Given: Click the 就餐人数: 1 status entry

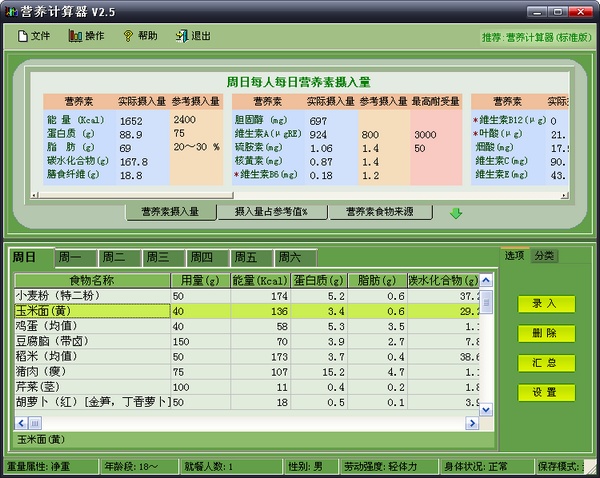Looking at the screenshot, I should (x=232, y=467).
